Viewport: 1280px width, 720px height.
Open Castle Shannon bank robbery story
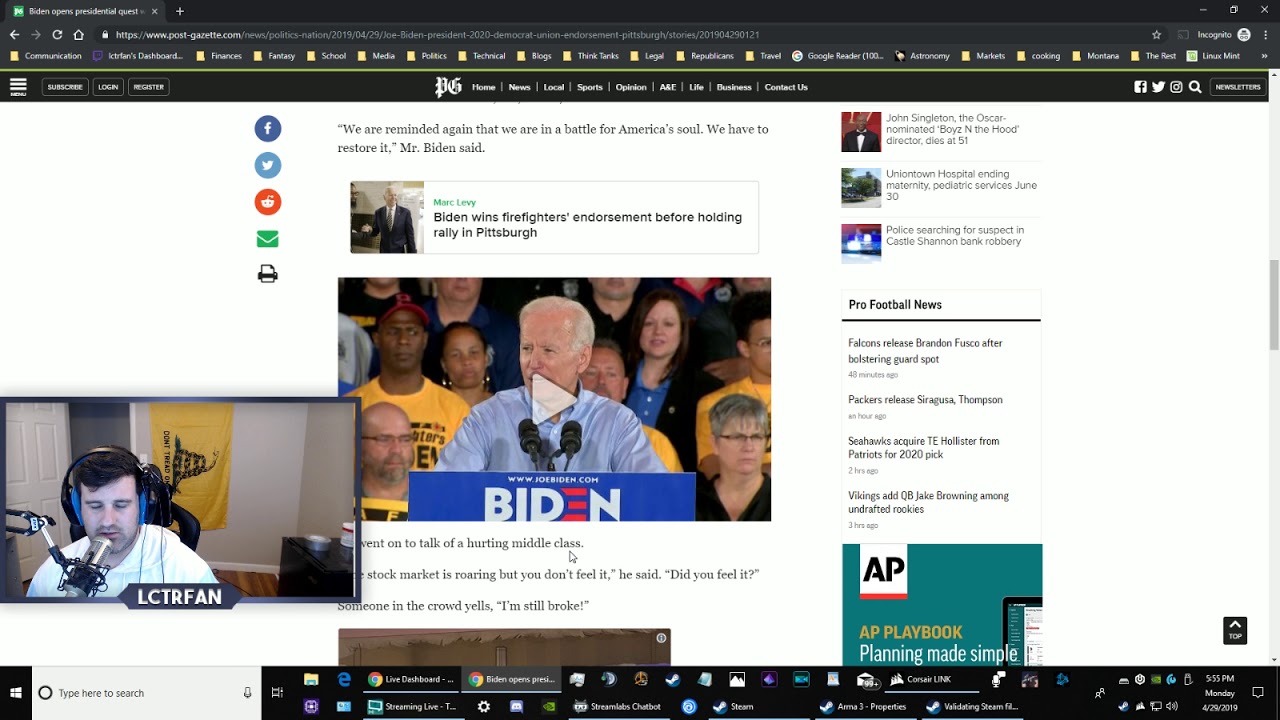coord(955,236)
